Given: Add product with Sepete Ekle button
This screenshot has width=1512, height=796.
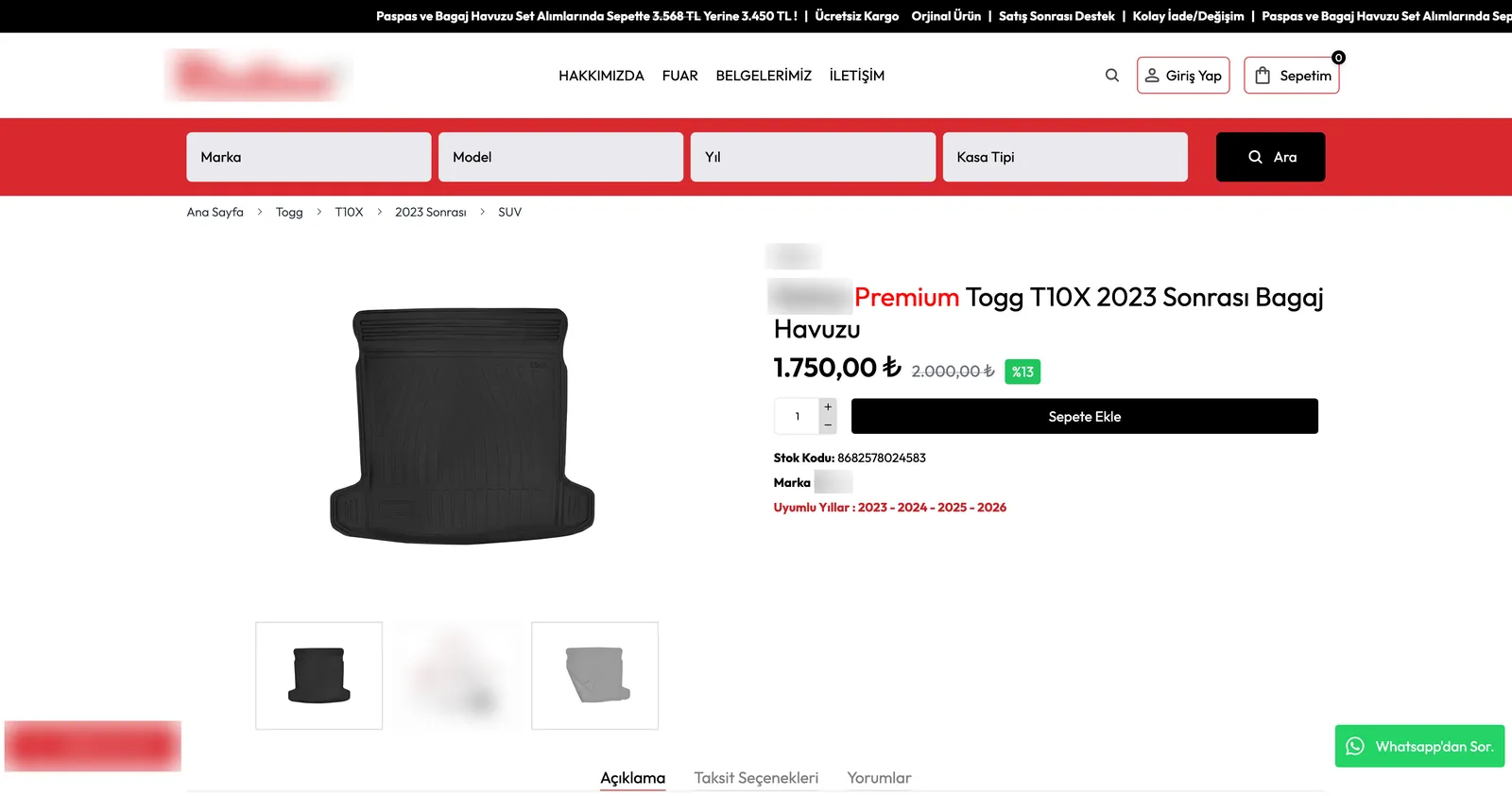Looking at the screenshot, I should point(1085,416).
